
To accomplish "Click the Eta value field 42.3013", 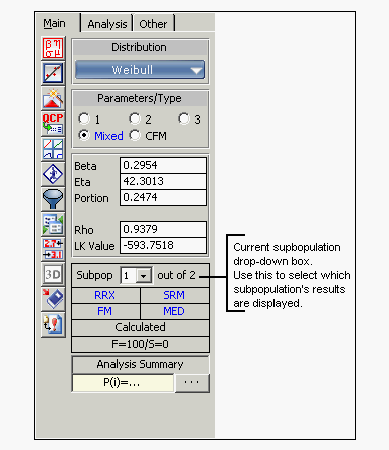I will tap(163, 181).
